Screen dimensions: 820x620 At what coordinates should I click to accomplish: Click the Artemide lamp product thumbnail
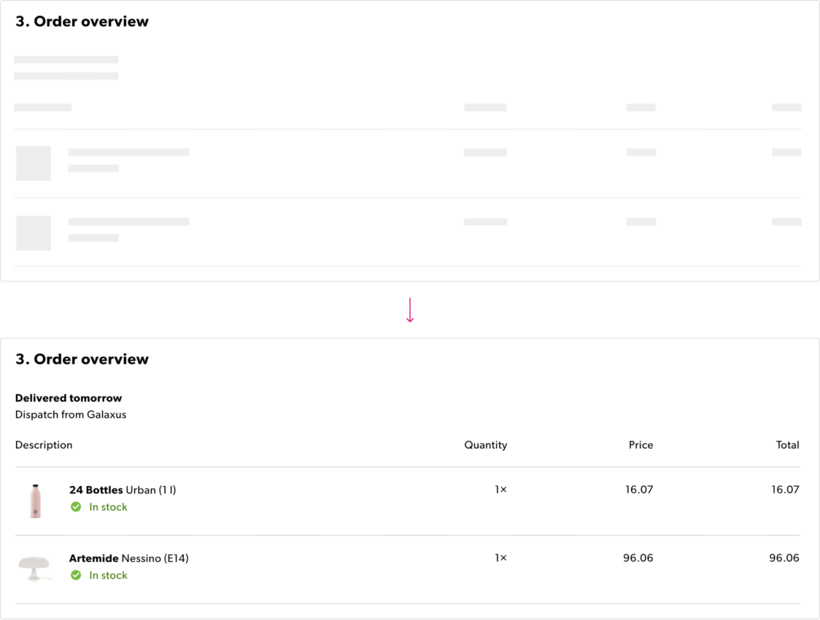point(35,568)
